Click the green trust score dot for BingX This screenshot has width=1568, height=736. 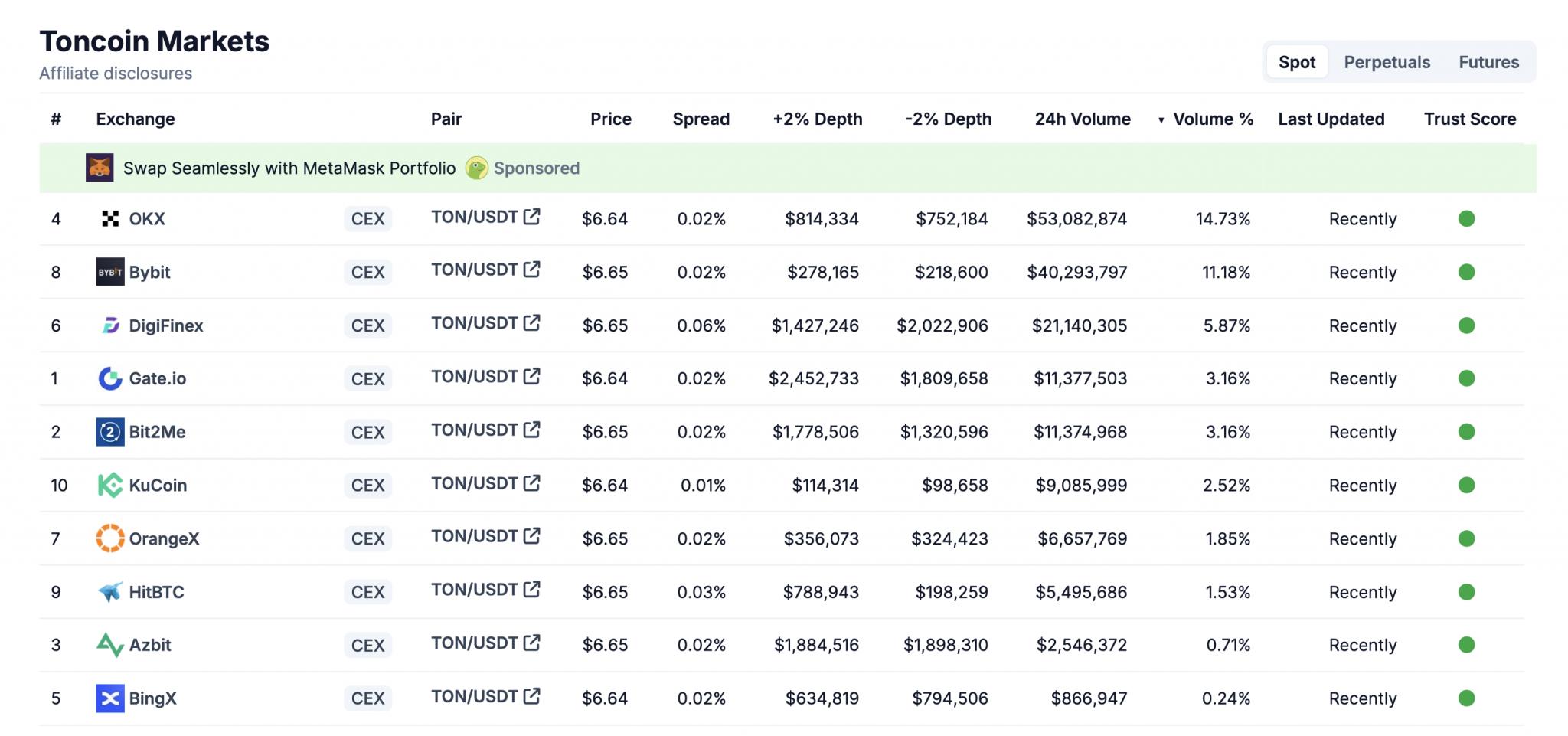coord(1467,698)
